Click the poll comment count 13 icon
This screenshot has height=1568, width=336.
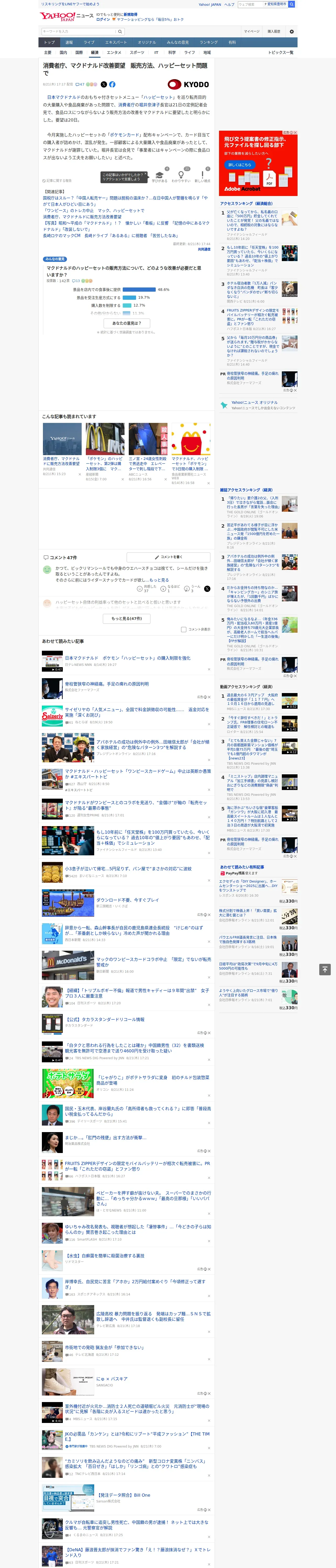pyautogui.click(x=76, y=281)
